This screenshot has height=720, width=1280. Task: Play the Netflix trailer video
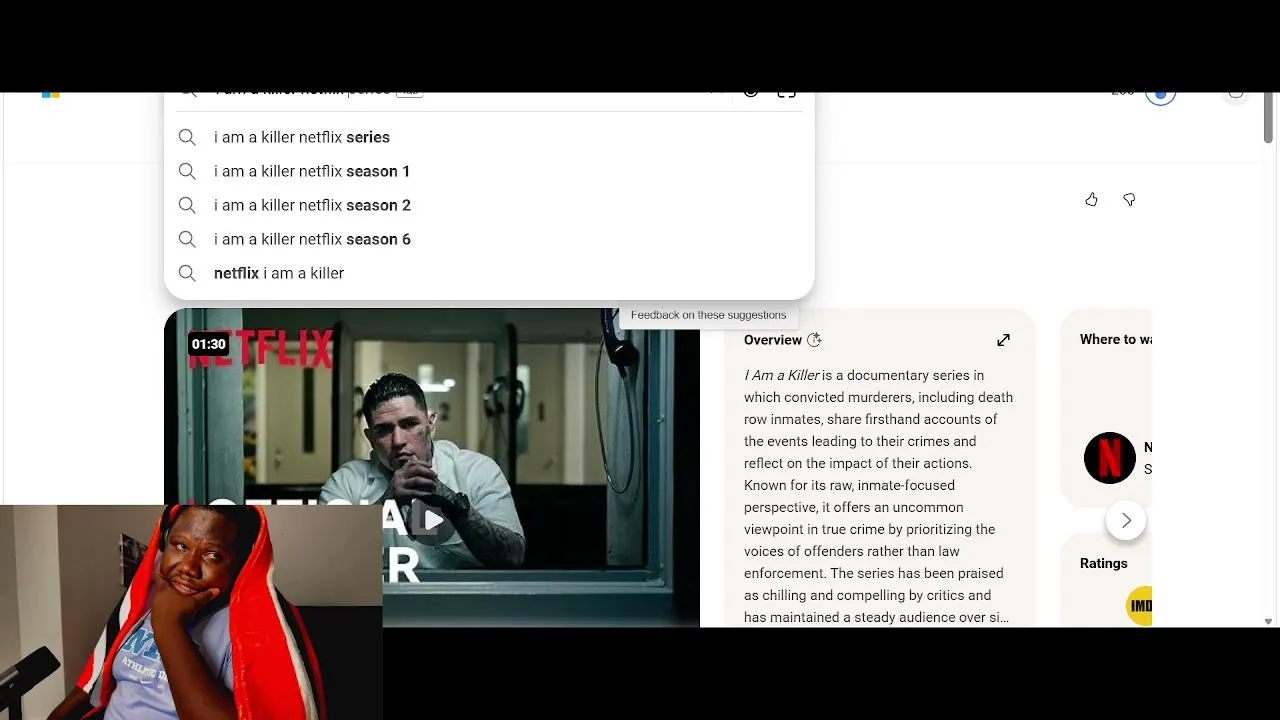pos(432,520)
